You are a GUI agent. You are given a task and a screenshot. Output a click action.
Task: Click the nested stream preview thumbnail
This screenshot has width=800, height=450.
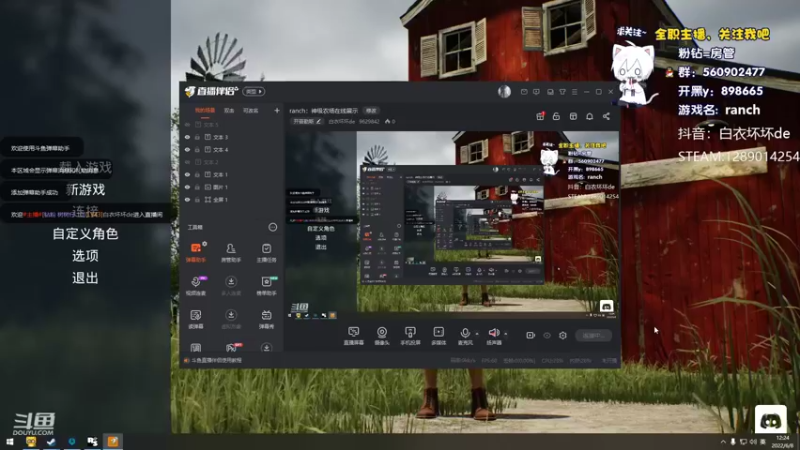pyautogui.click(x=452, y=224)
